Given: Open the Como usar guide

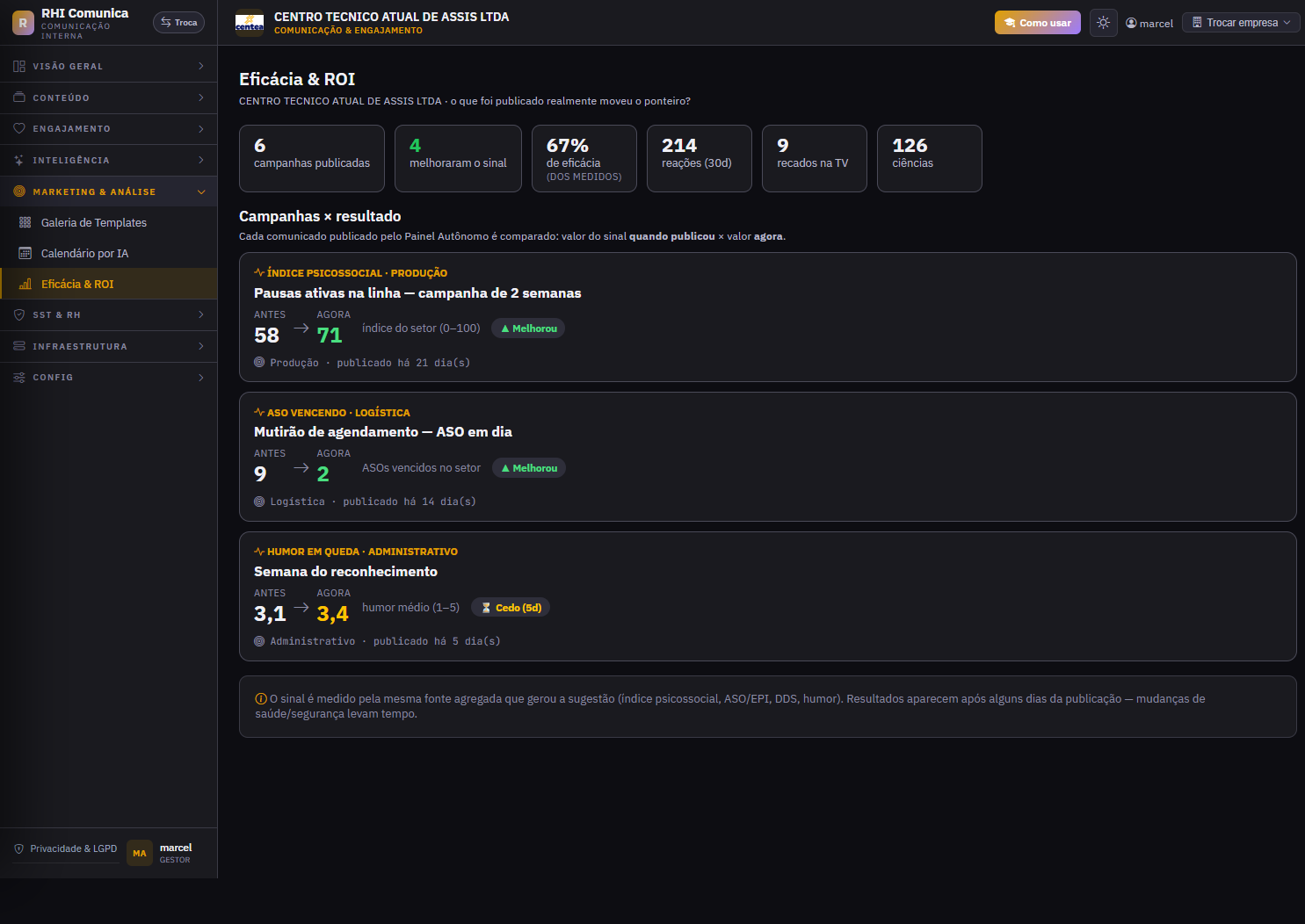Looking at the screenshot, I should point(1038,23).
